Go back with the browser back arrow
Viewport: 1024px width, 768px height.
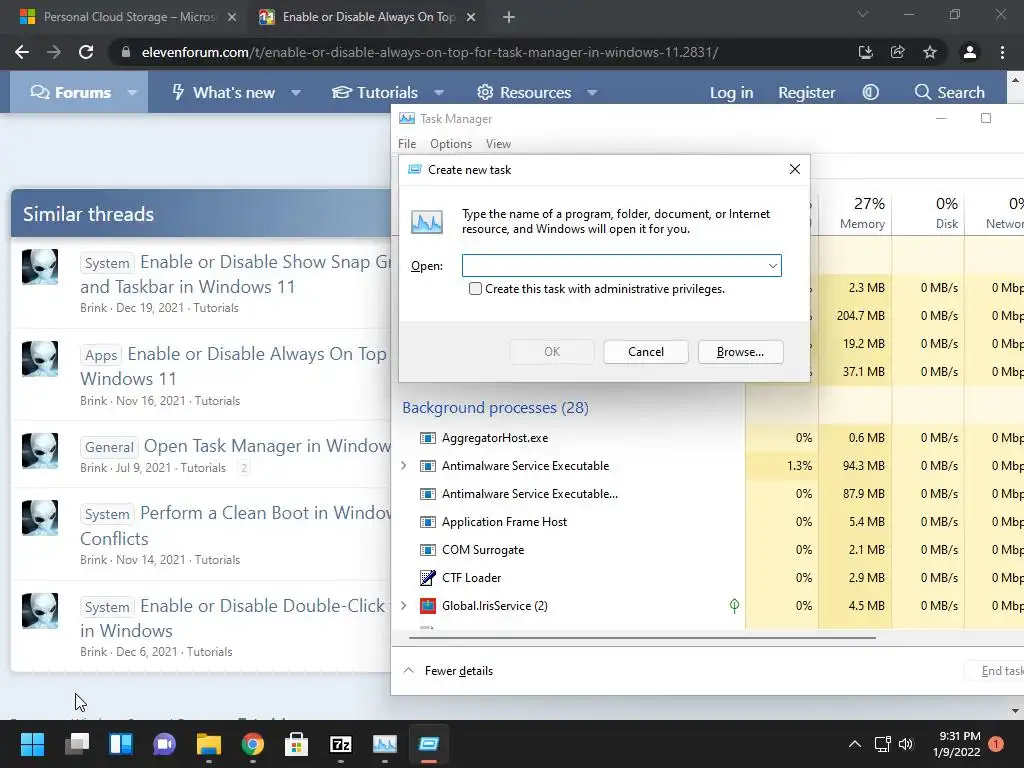(x=22, y=52)
